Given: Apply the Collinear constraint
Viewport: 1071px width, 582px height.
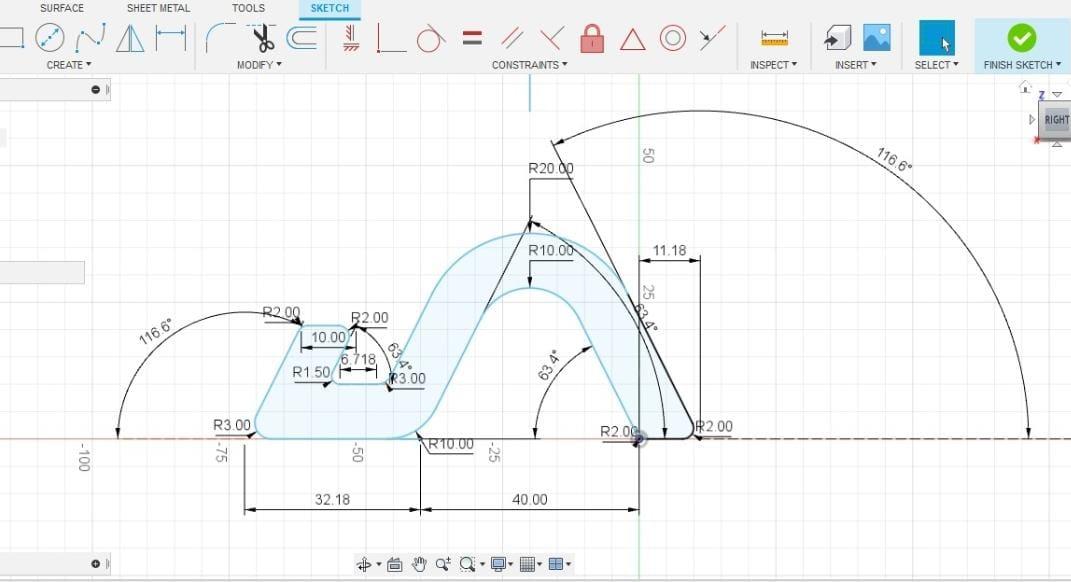Looking at the screenshot, I should [712, 38].
